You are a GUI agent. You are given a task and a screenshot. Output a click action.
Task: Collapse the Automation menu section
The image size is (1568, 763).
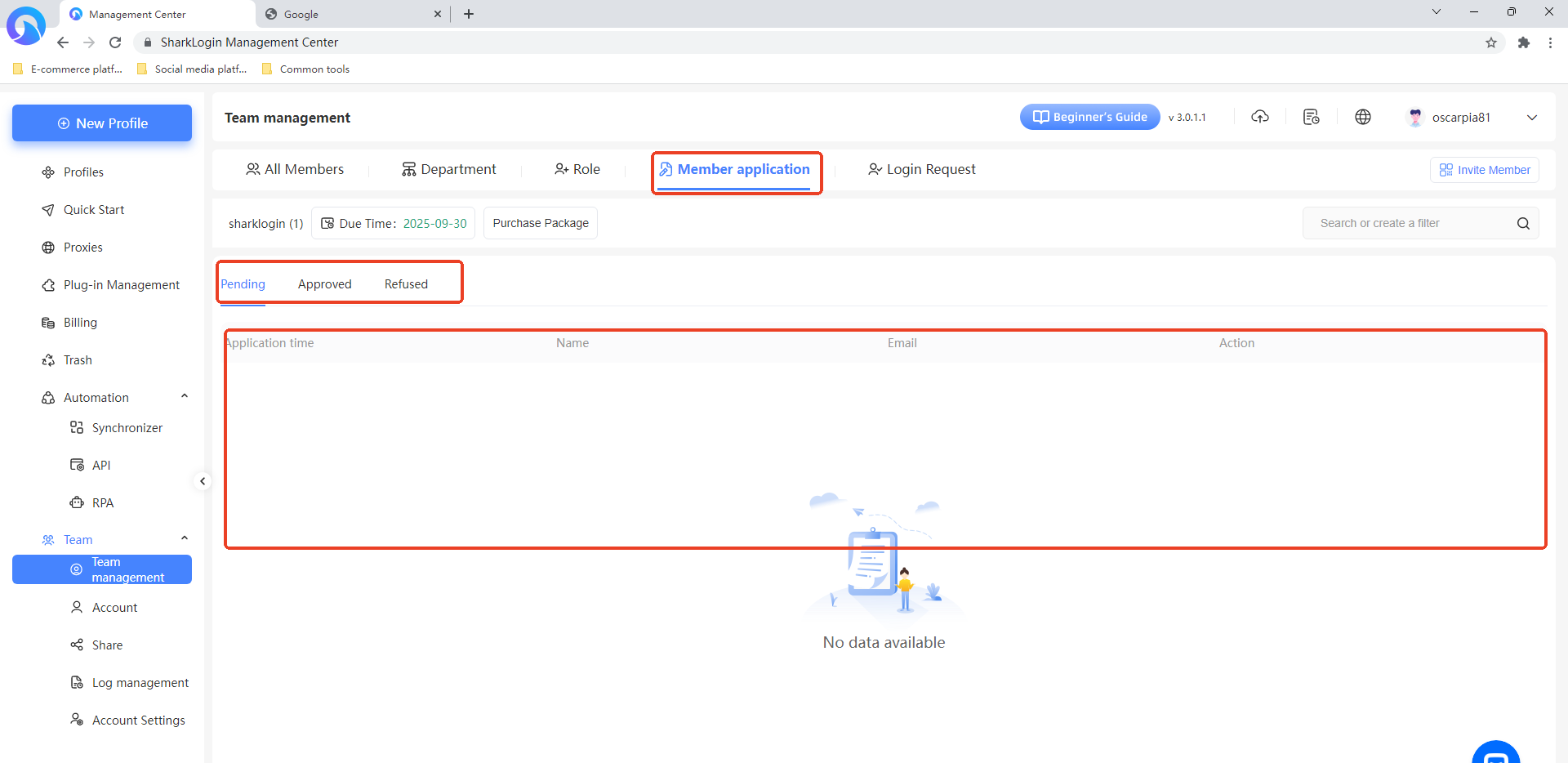pos(185,397)
